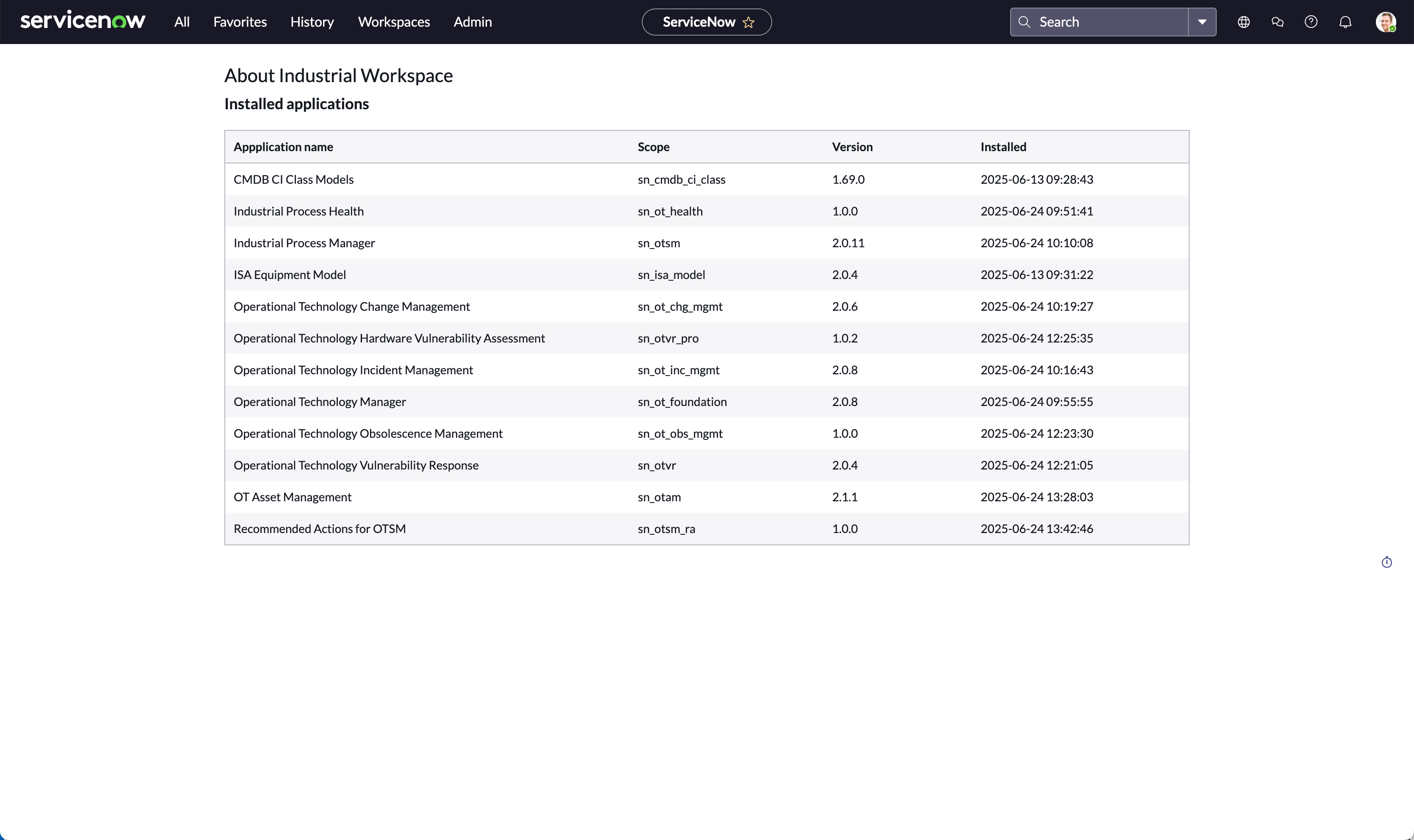This screenshot has height=840, width=1414.
Task: Open the Favorites menu
Action: 240,22
